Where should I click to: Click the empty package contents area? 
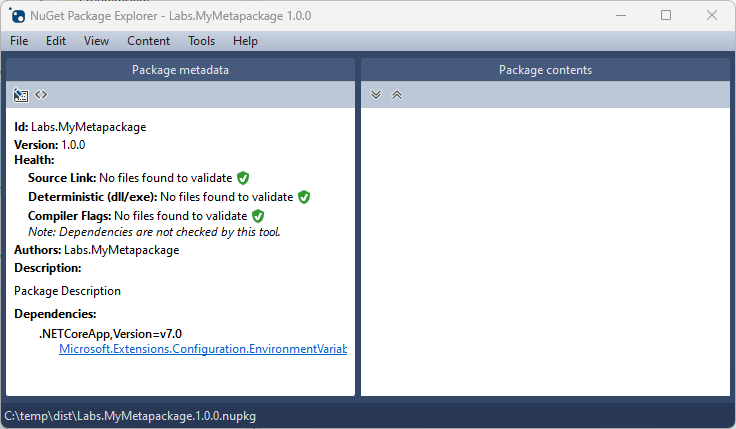click(x=545, y=252)
